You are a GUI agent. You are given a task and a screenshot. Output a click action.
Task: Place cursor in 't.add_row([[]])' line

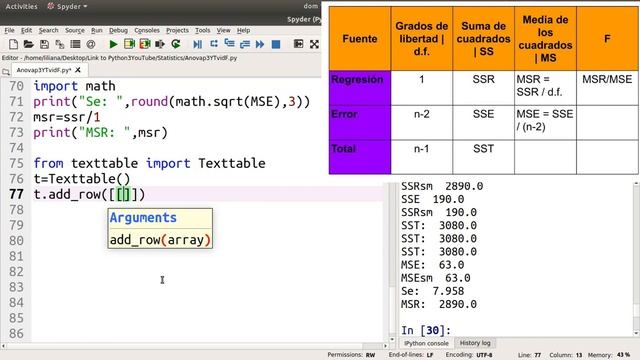(x=89, y=194)
